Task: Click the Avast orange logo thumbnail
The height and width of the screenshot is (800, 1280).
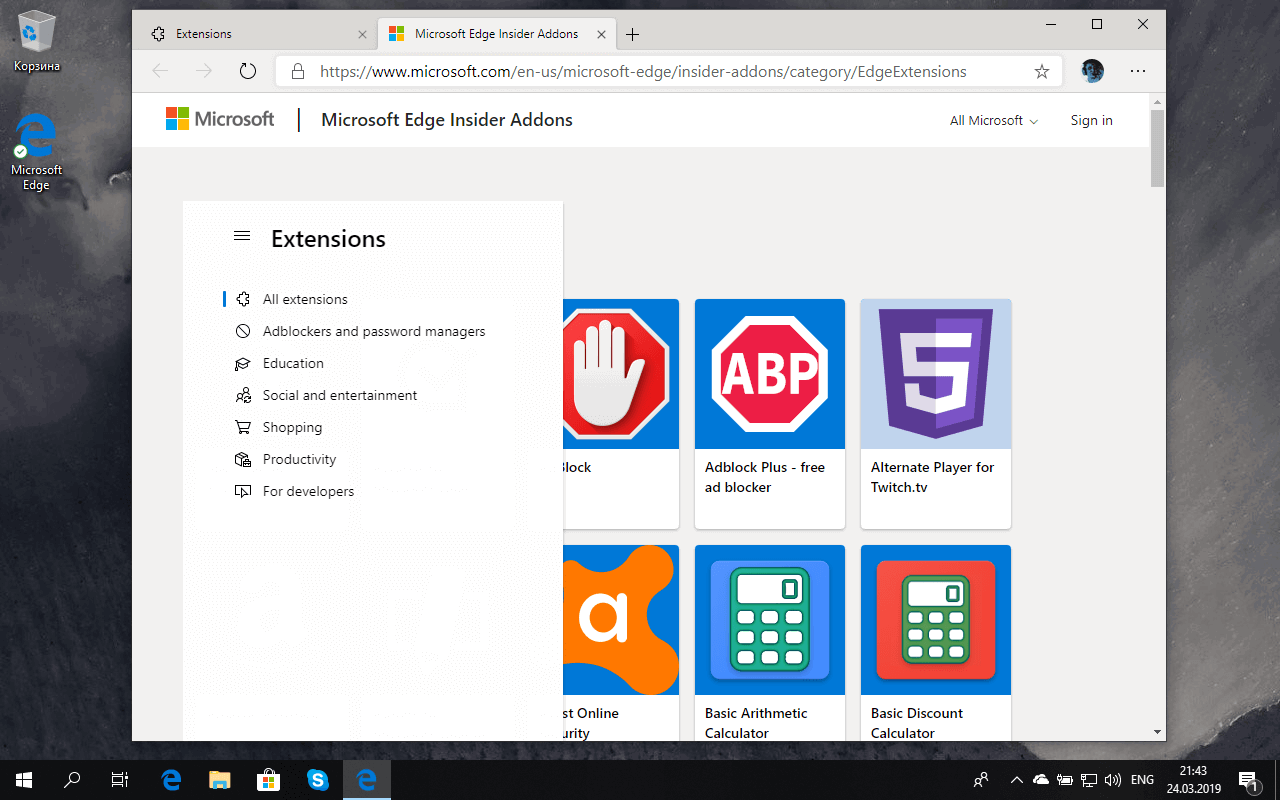Action: [621, 620]
